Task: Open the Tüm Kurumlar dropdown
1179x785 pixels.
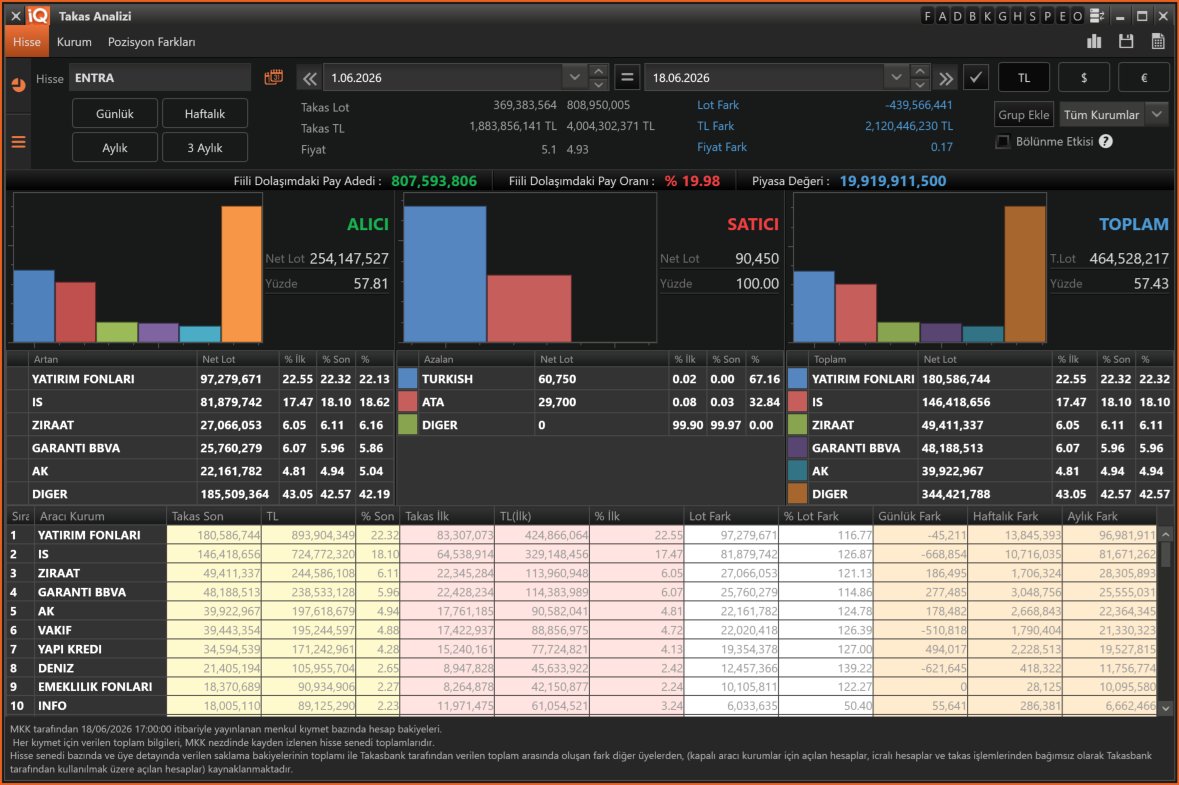Action: pos(1157,114)
